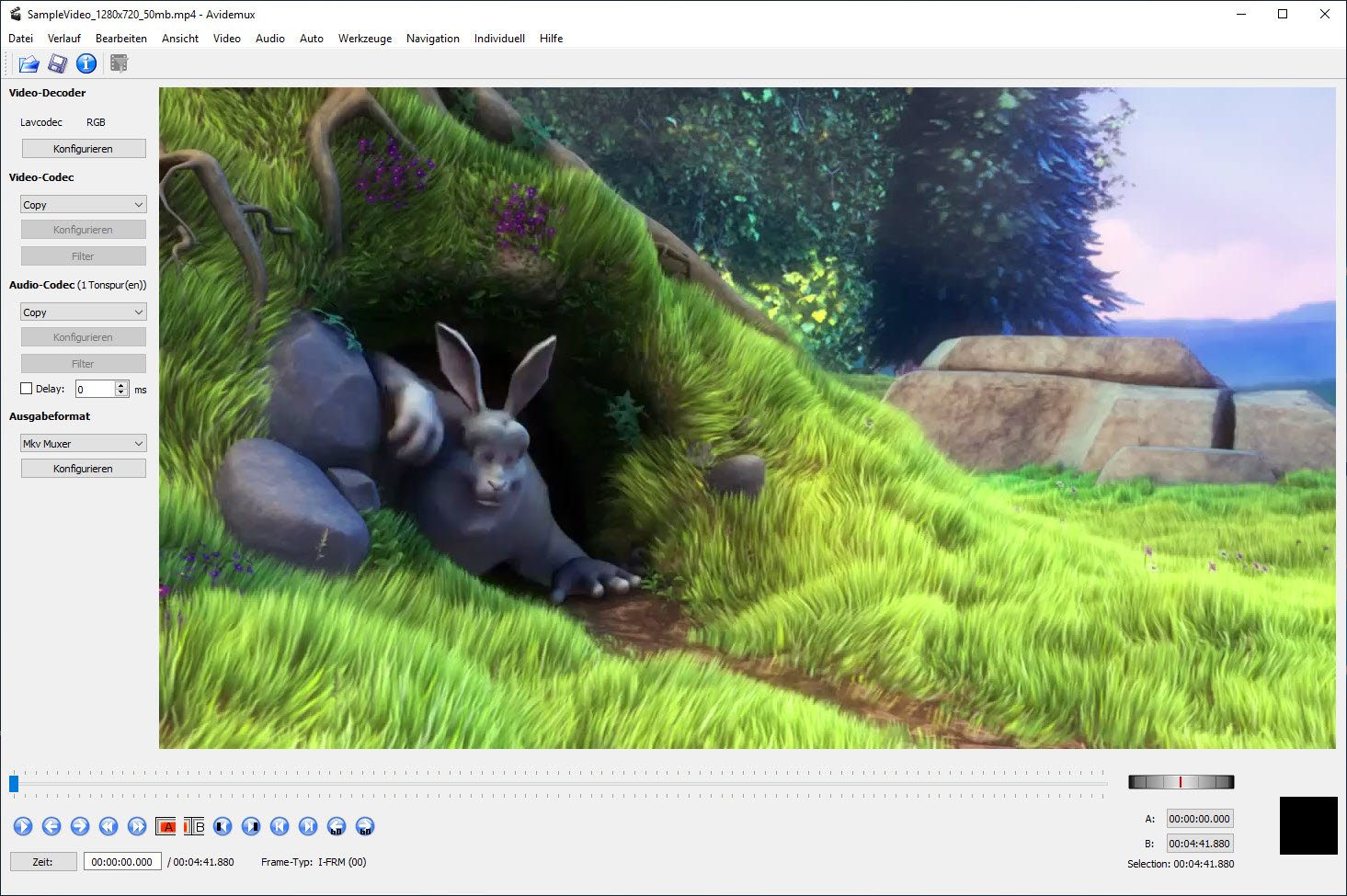This screenshot has width=1347, height=896.
Task: Jump back 60 seconds
Action: 337,826
